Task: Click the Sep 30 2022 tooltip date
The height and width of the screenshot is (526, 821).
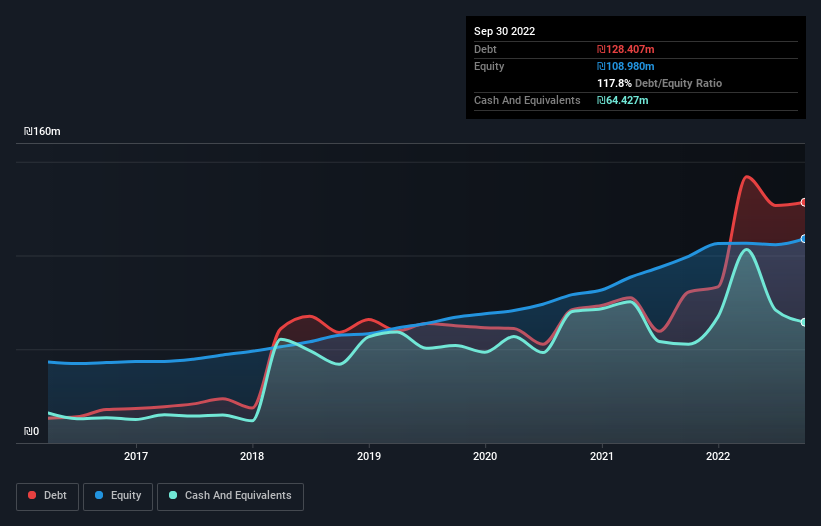Action: click(504, 31)
